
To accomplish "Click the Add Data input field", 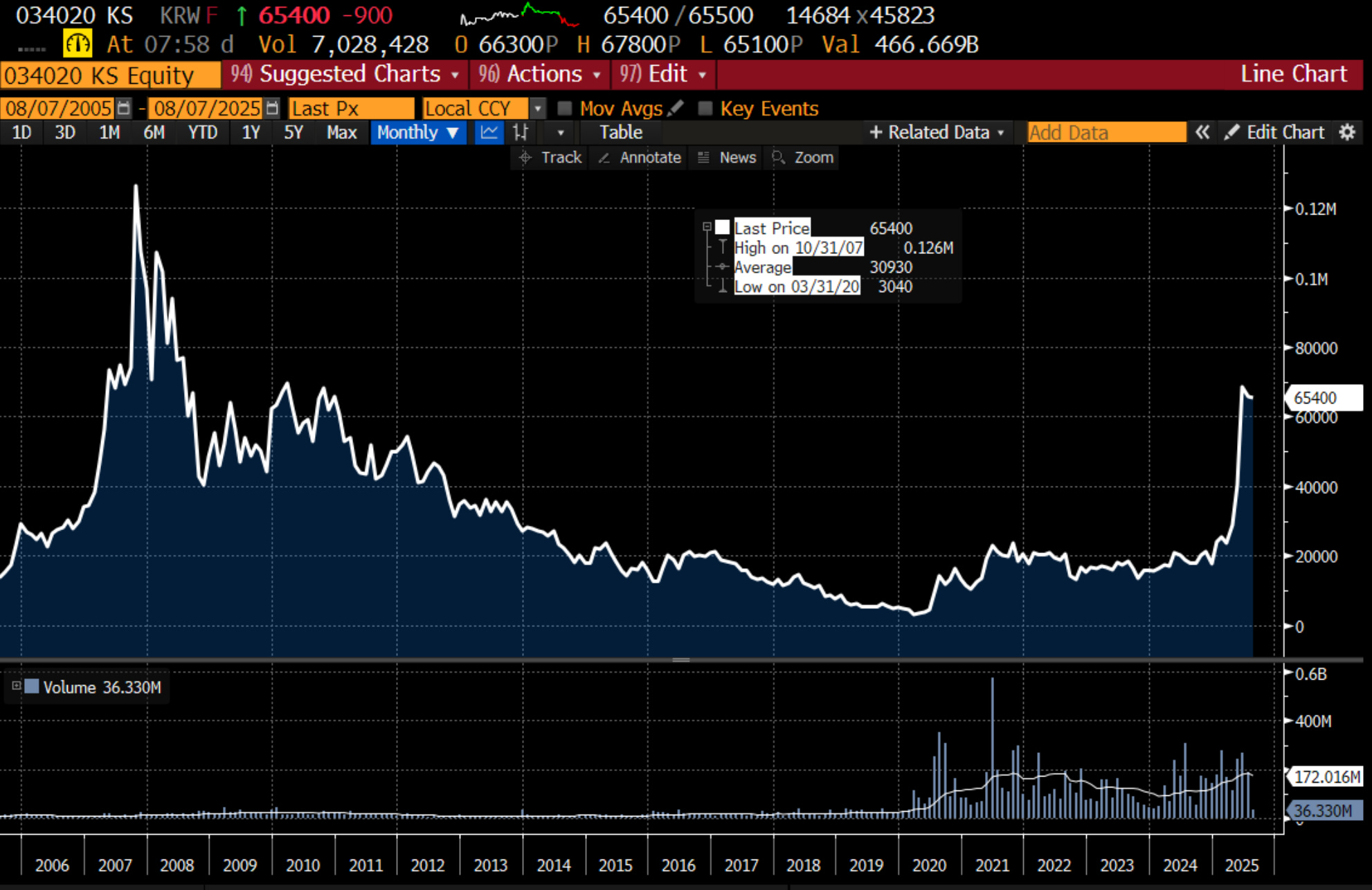I will 1105,132.
